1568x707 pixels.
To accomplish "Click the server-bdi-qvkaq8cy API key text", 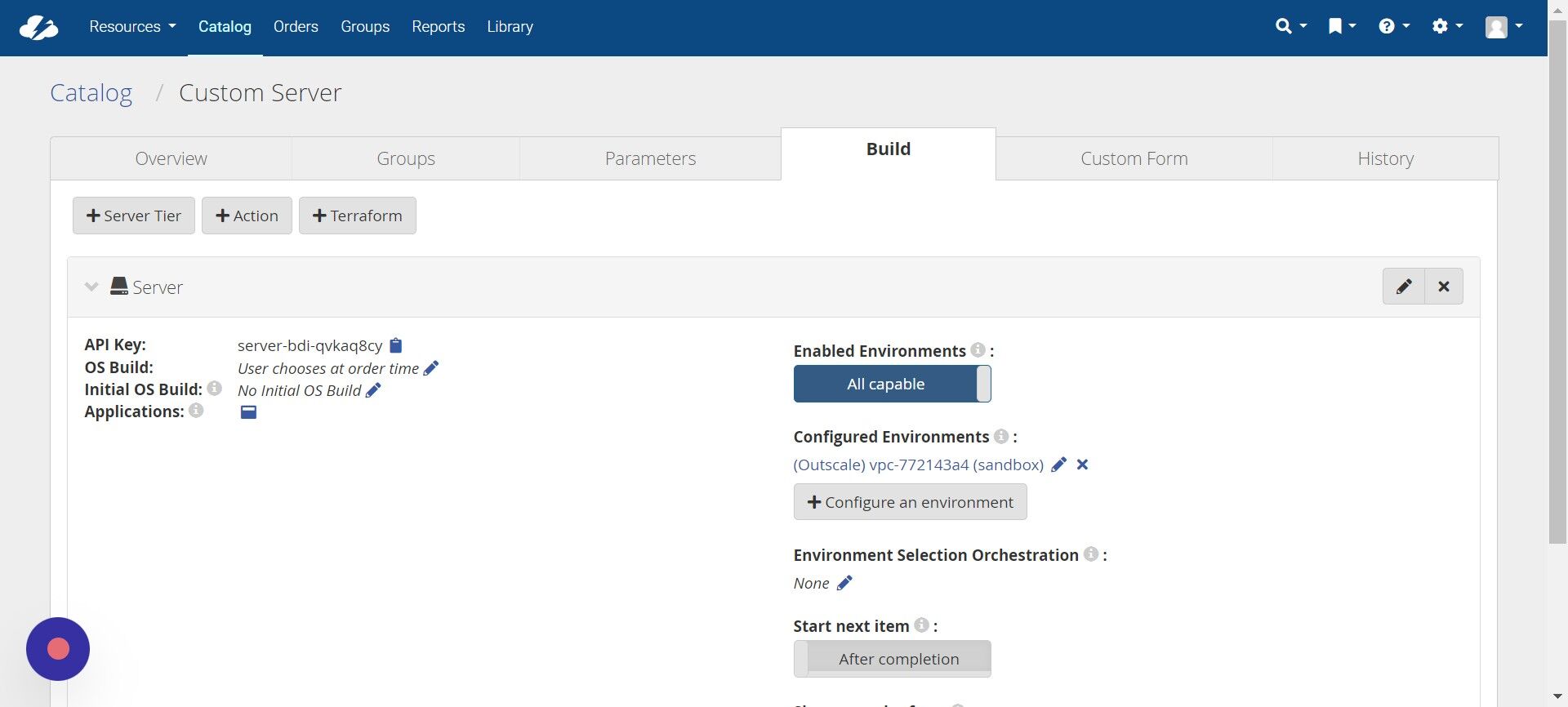I will [310, 345].
